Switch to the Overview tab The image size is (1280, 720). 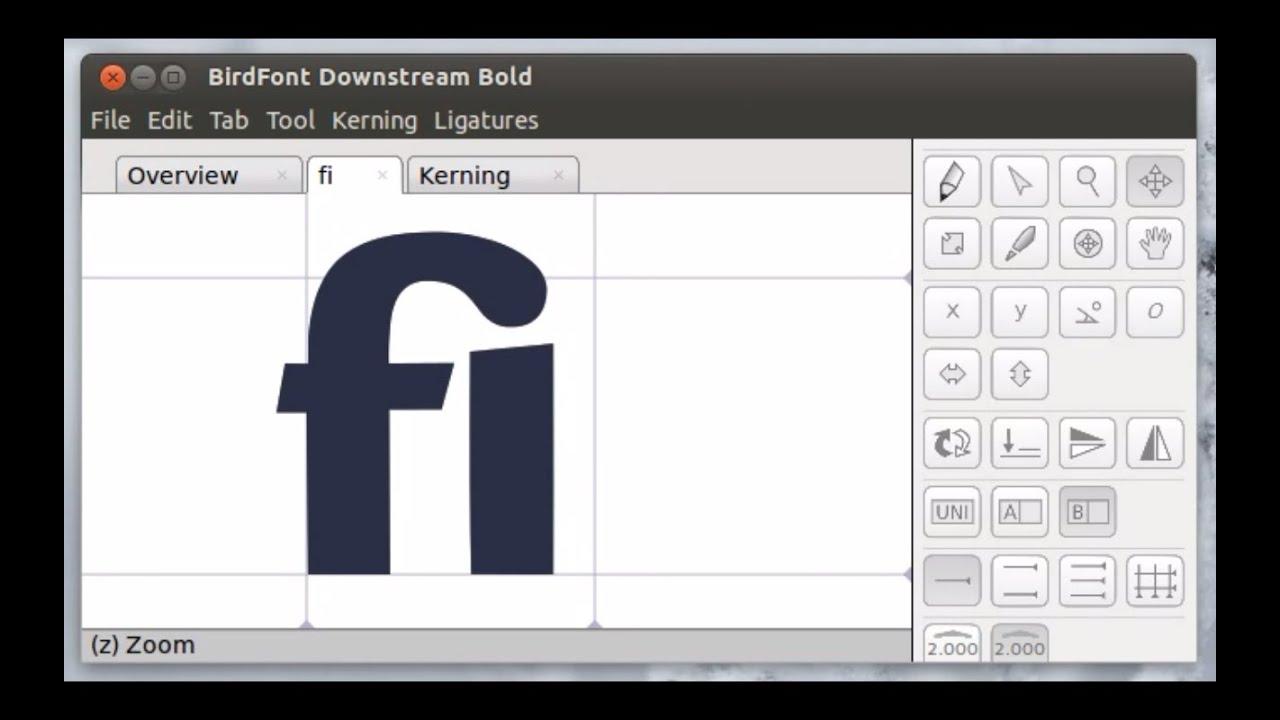208,175
